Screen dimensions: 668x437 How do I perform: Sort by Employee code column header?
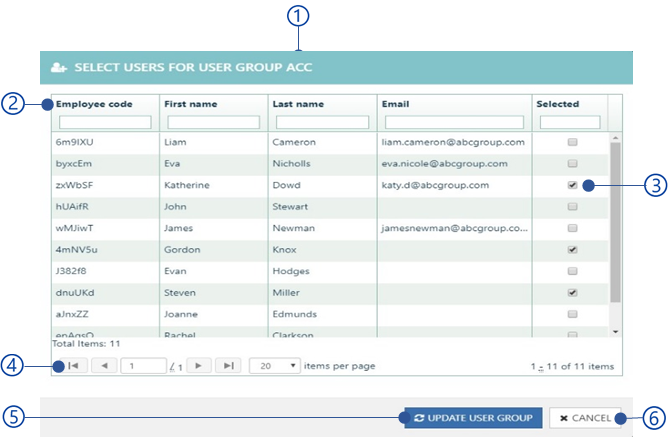(x=94, y=104)
